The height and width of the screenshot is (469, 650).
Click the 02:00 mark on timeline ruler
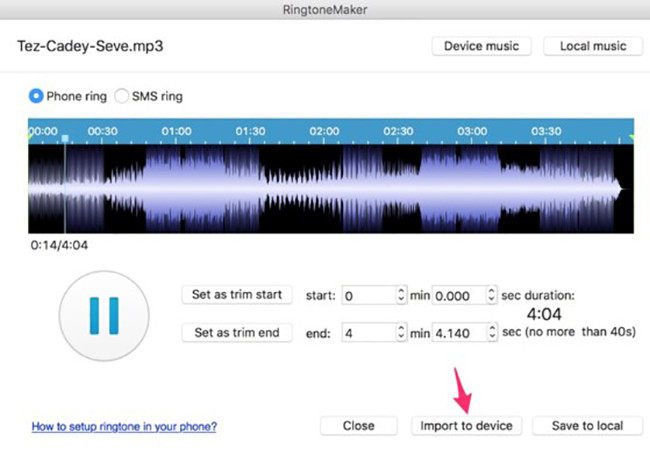click(324, 131)
